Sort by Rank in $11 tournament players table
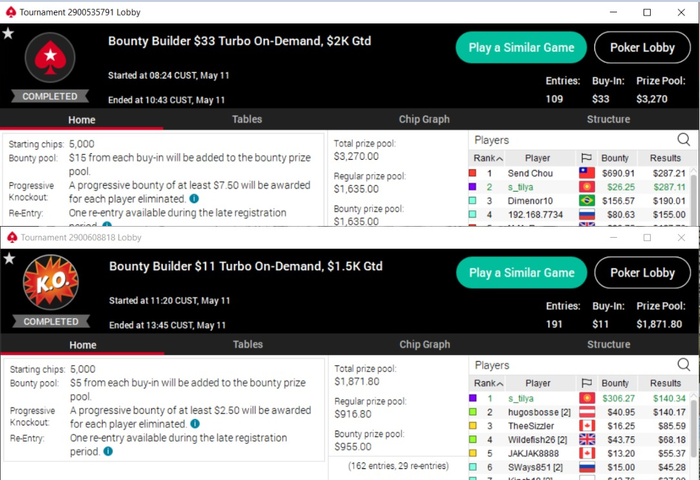The image size is (700, 480). [x=488, y=383]
